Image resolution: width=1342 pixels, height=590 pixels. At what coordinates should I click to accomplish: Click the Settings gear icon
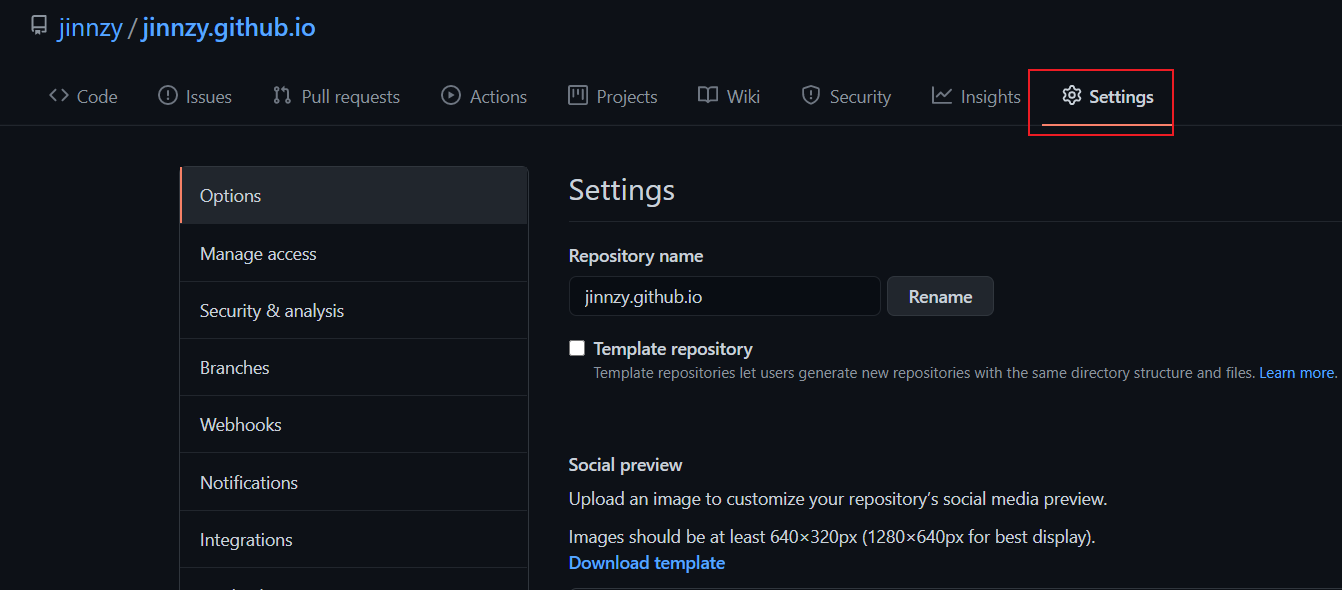pyautogui.click(x=1072, y=96)
